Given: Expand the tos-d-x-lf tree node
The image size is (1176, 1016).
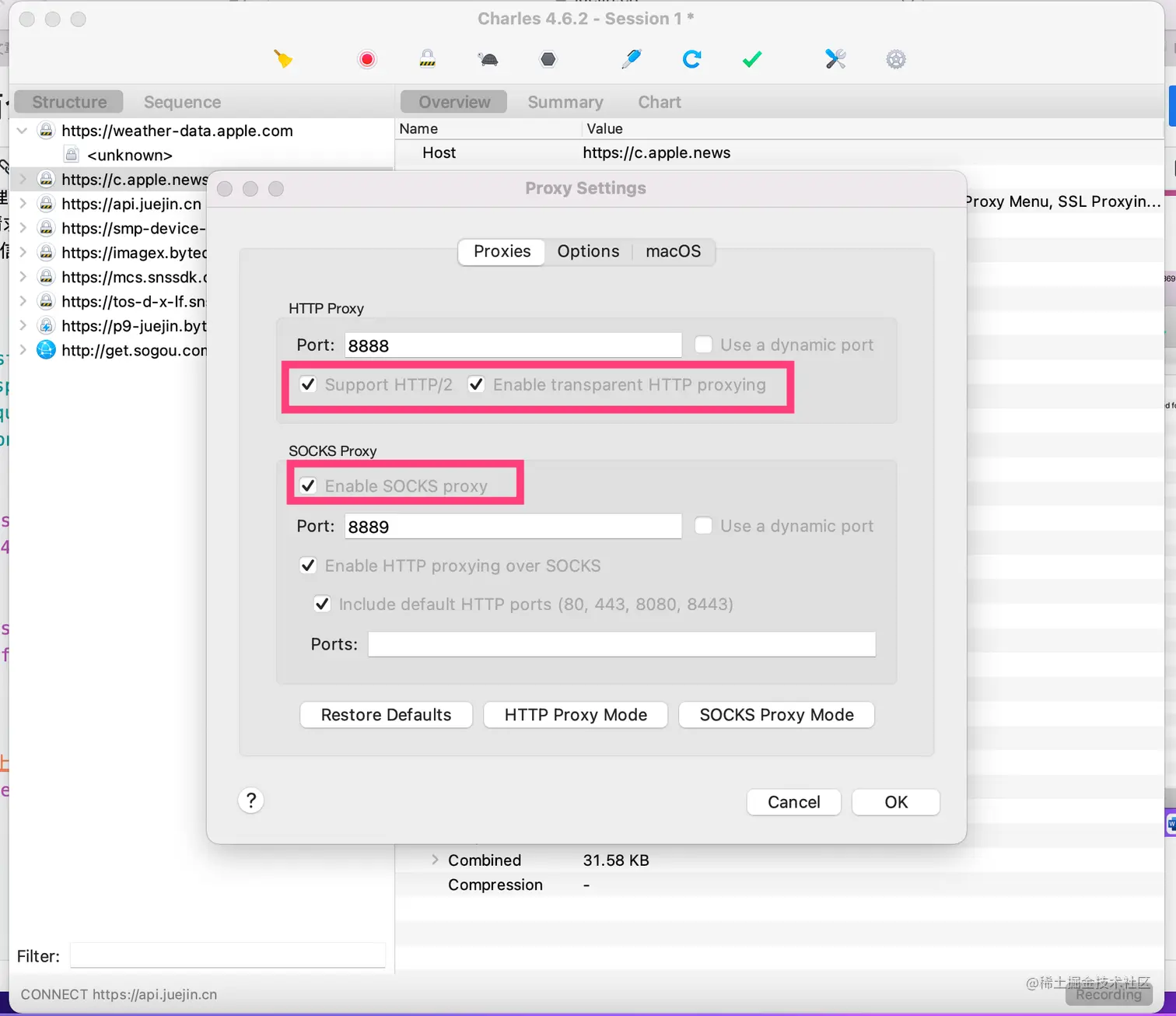Looking at the screenshot, I should tap(23, 301).
